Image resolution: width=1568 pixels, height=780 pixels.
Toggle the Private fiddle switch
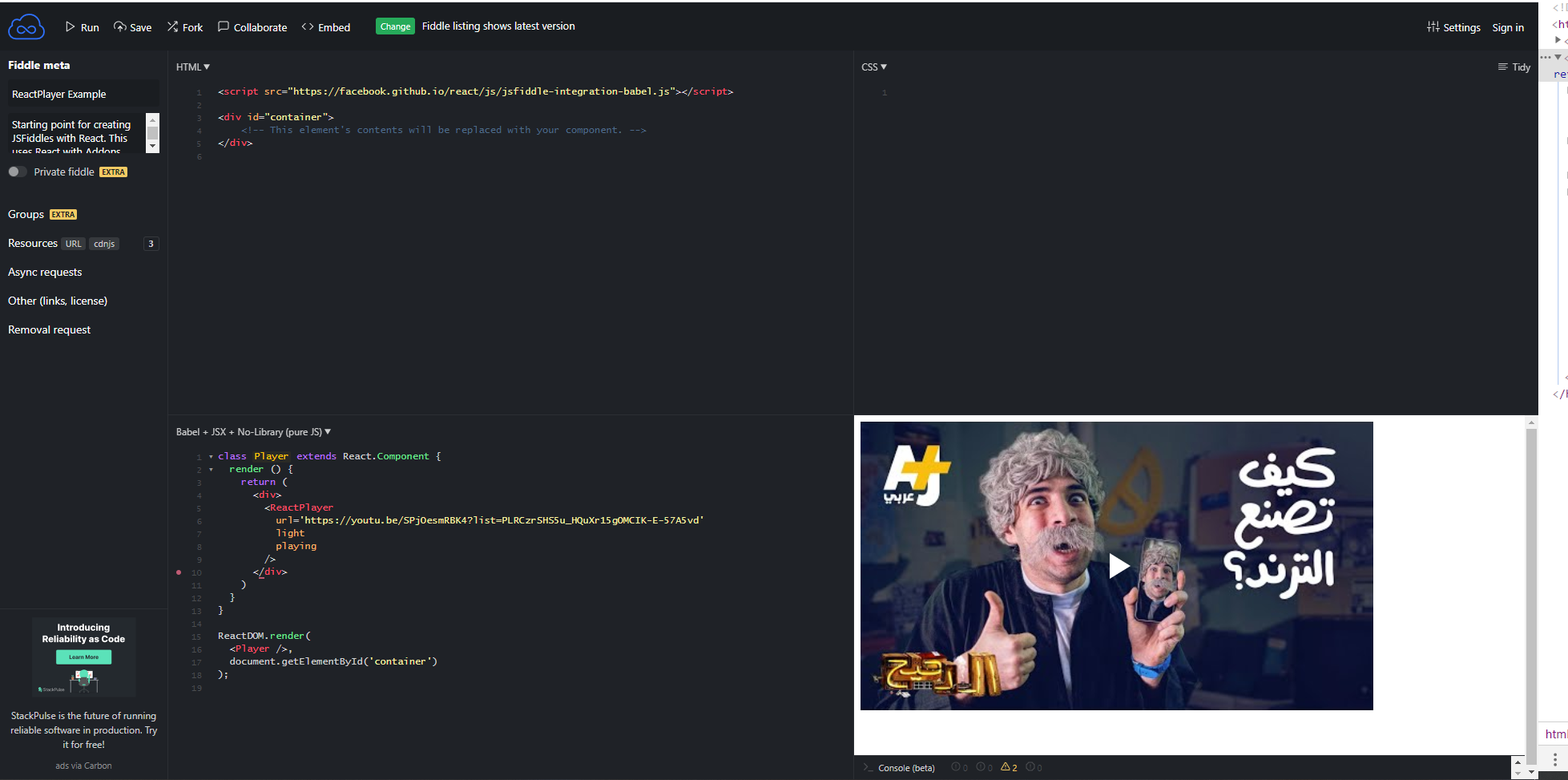(17, 172)
